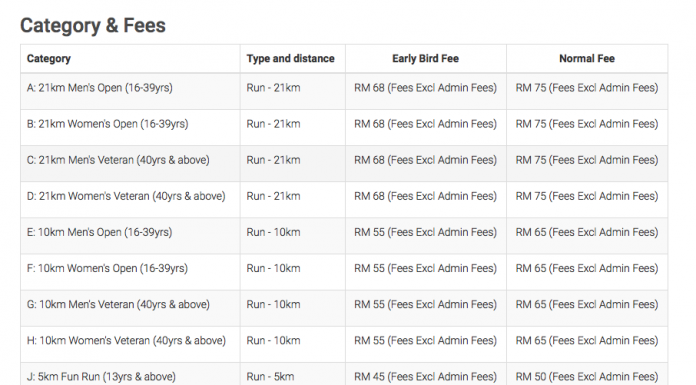Click early bird 'RM 68' fee in row C
The image size is (696, 385).
click(369, 160)
